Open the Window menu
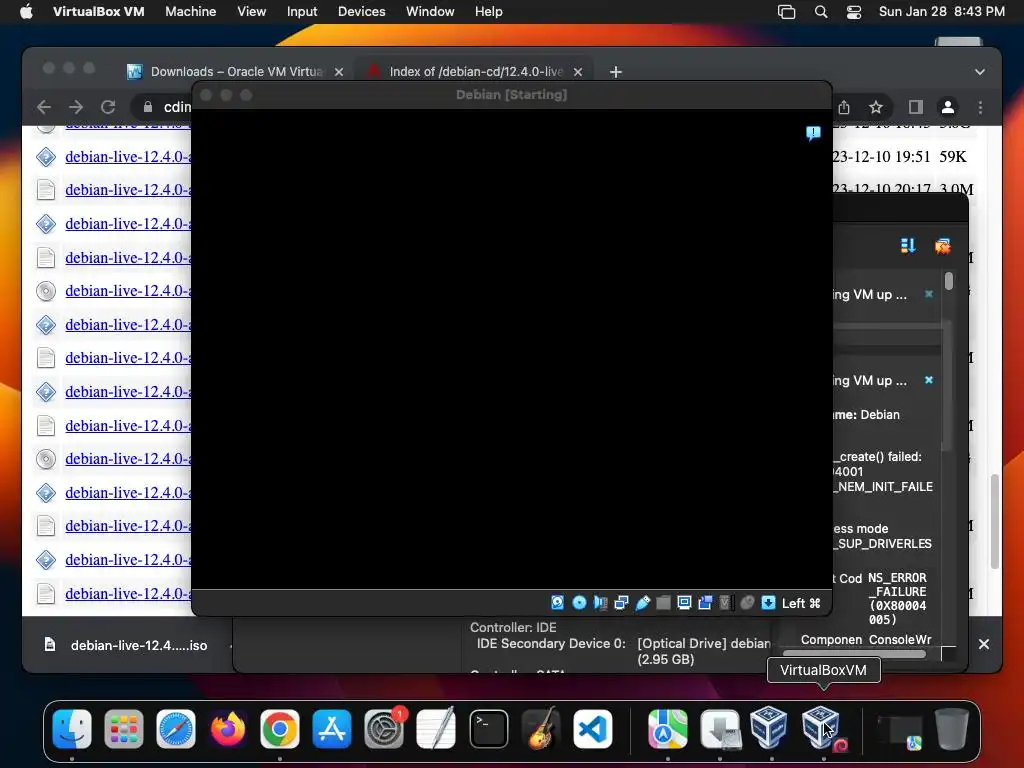1024x768 pixels. [430, 12]
